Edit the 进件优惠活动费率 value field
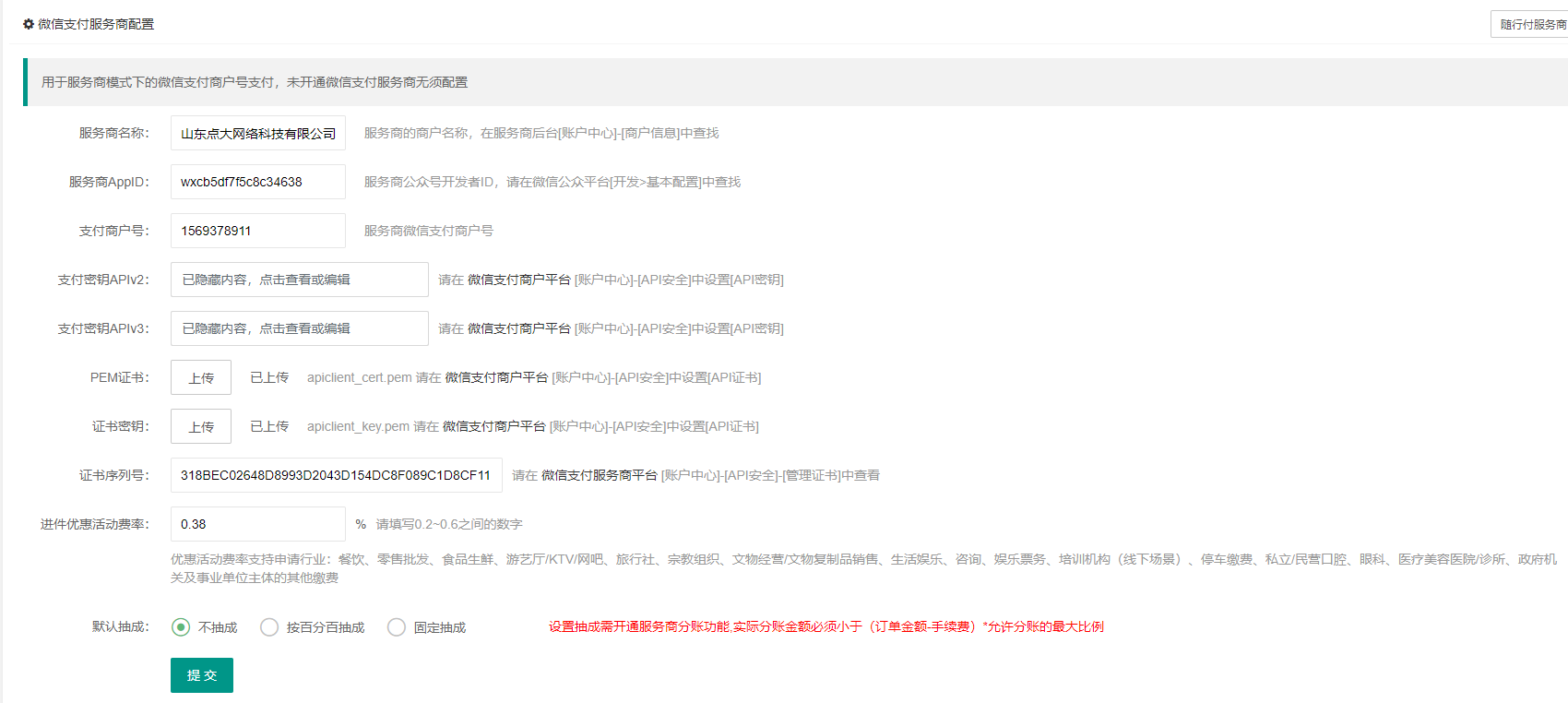The height and width of the screenshot is (703, 1568). pyautogui.click(x=258, y=524)
